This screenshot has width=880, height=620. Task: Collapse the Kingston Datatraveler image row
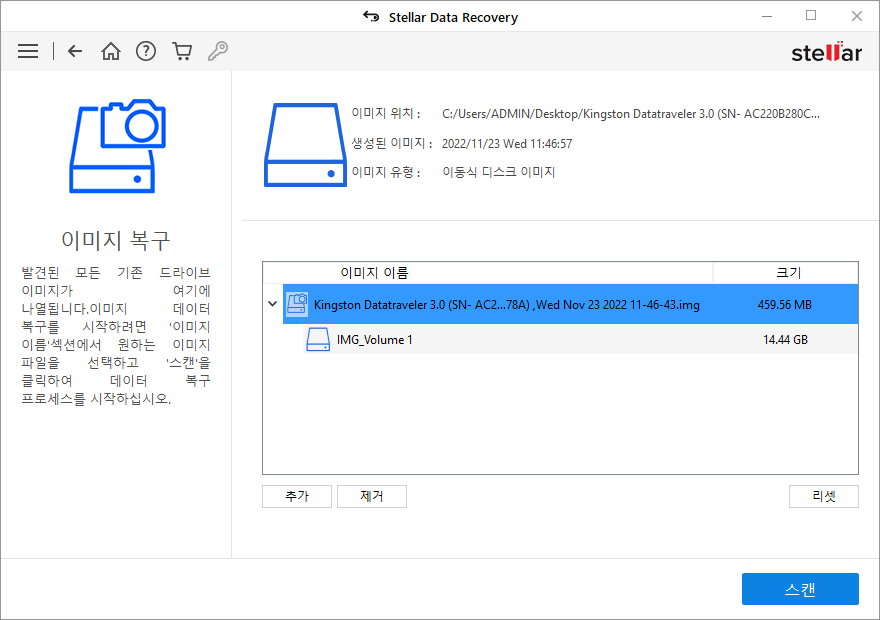click(x=273, y=304)
